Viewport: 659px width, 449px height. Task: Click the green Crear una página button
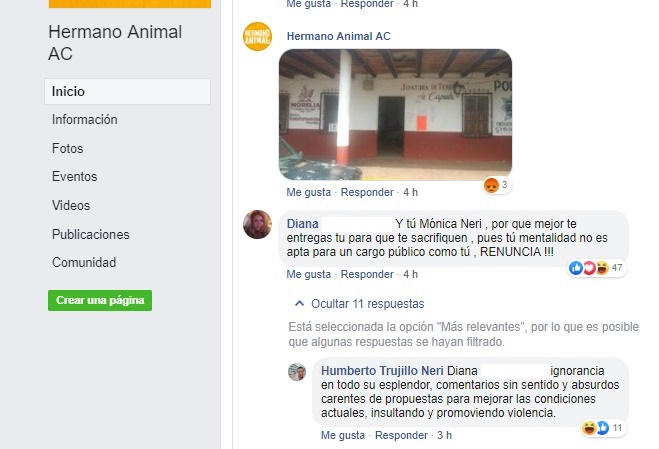100,300
